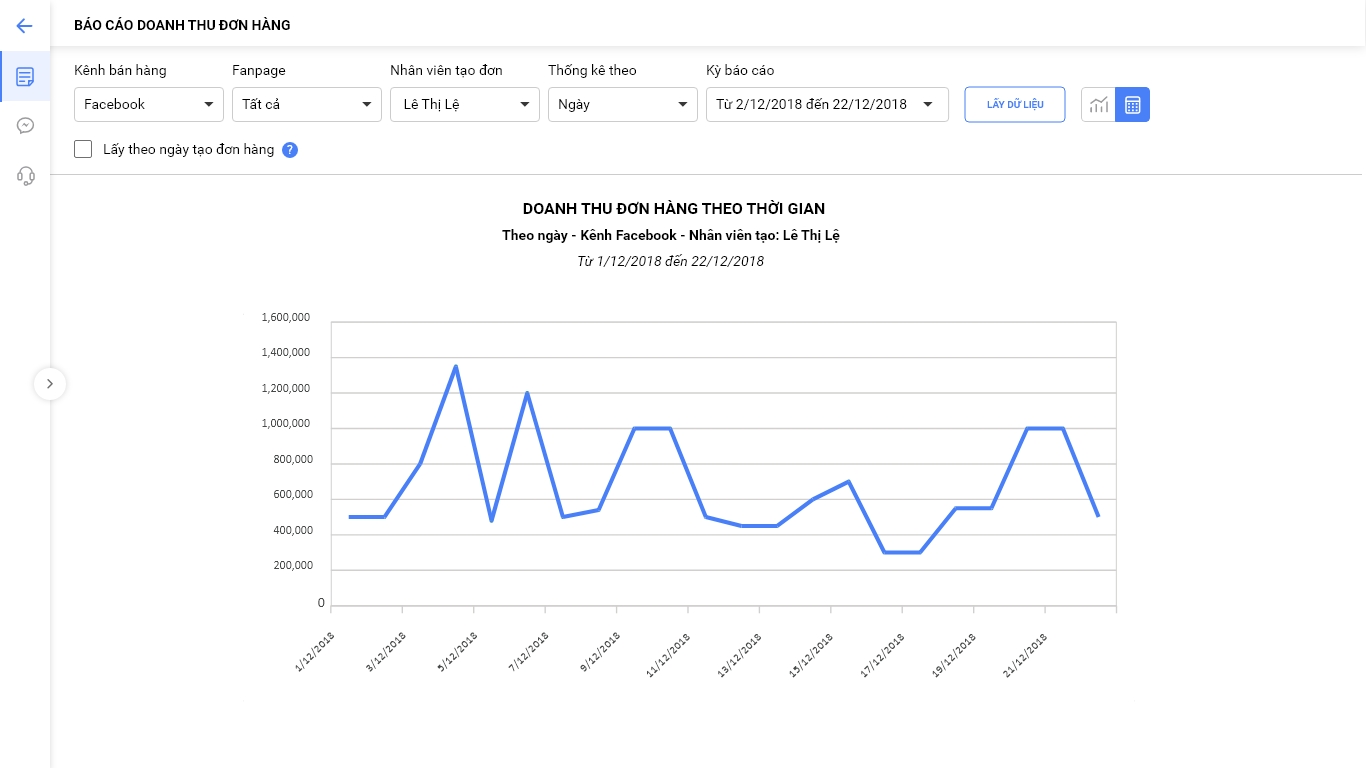Click the blue question mark help icon

point(290,150)
